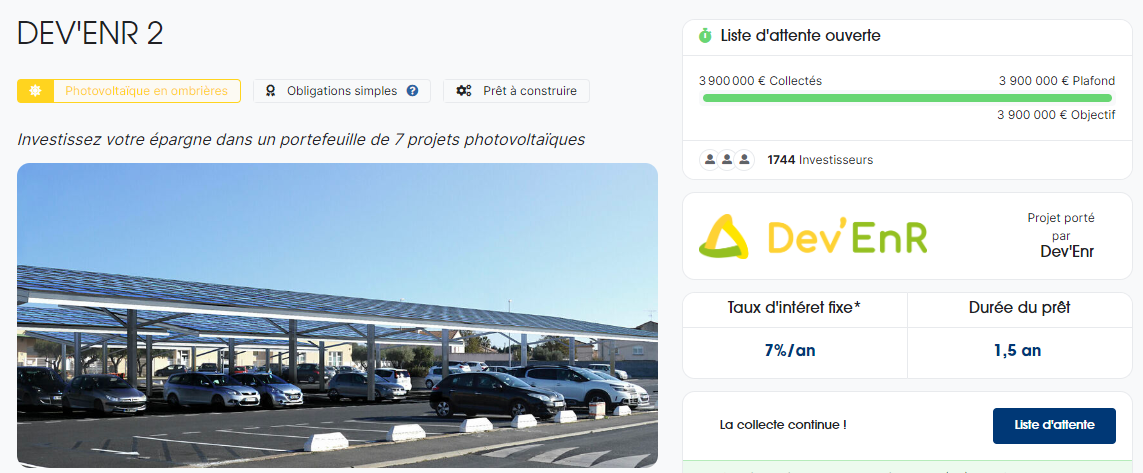The image size is (1143, 473).
Task: Open the solar carport parking photo
Action: click(x=338, y=315)
